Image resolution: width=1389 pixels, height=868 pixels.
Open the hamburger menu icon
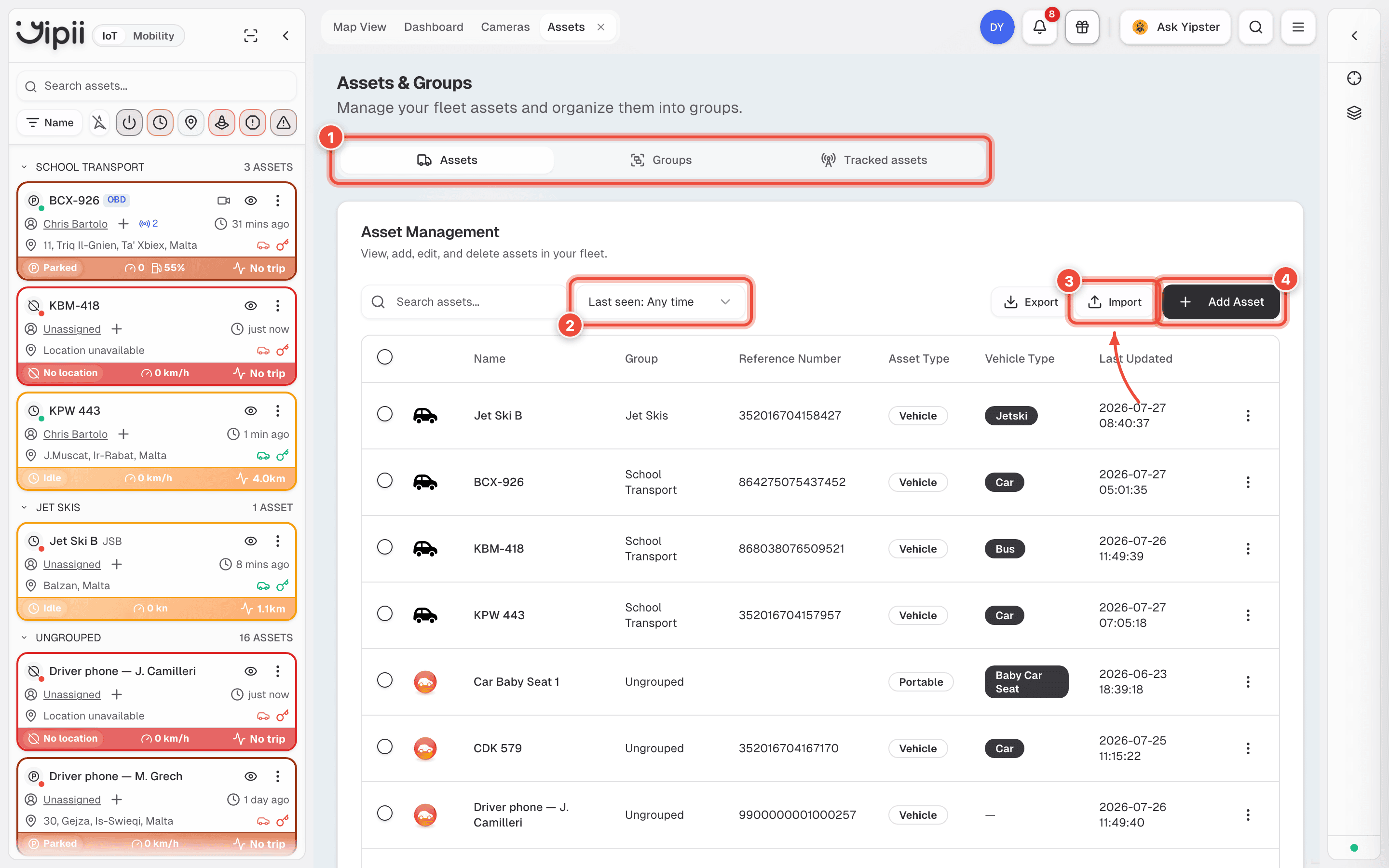click(x=1298, y=27)
